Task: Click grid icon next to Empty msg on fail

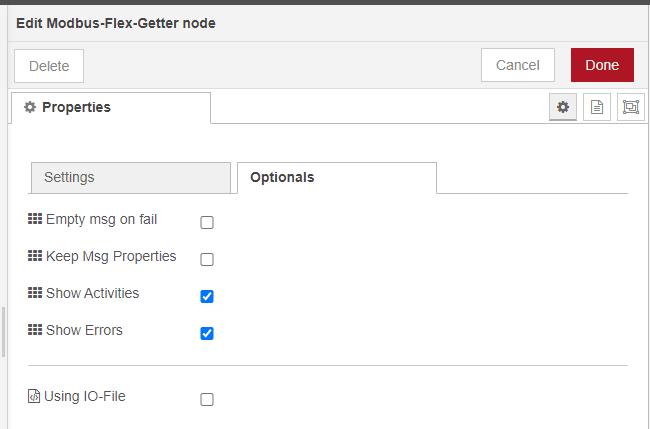Action: pyautogui.click(x=35, y=219)
